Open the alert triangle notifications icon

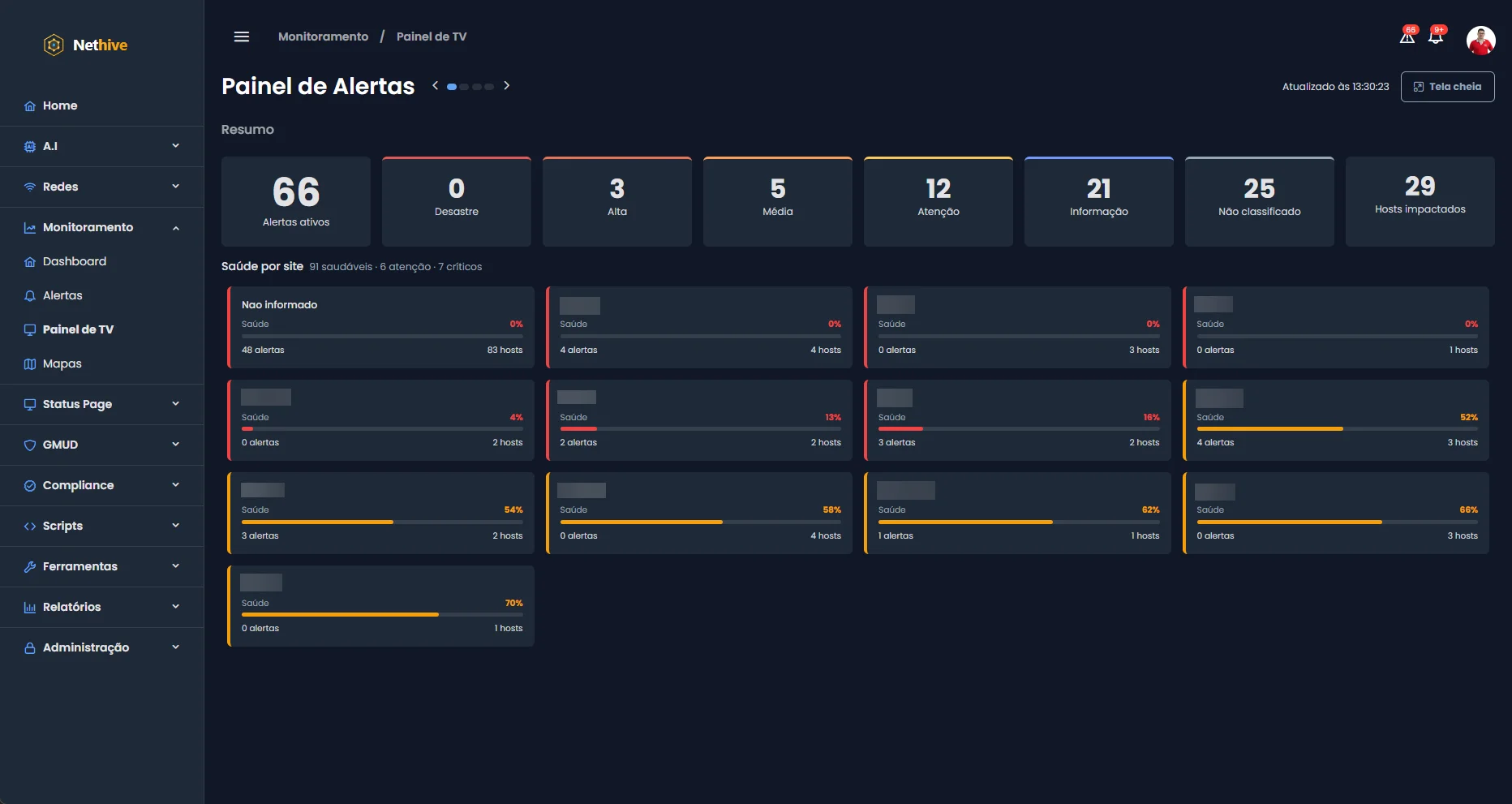pos(1407,37)
